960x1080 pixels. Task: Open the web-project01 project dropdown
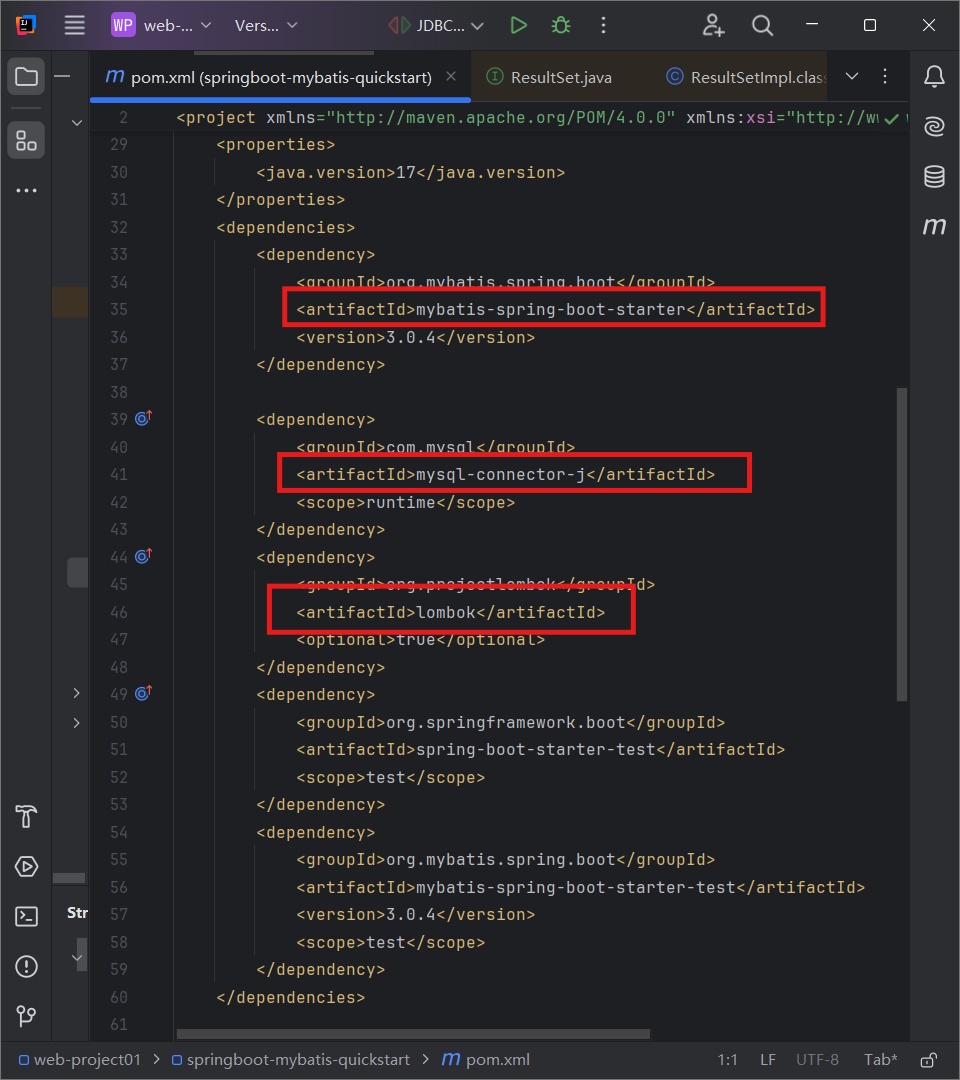pos(161,25)
